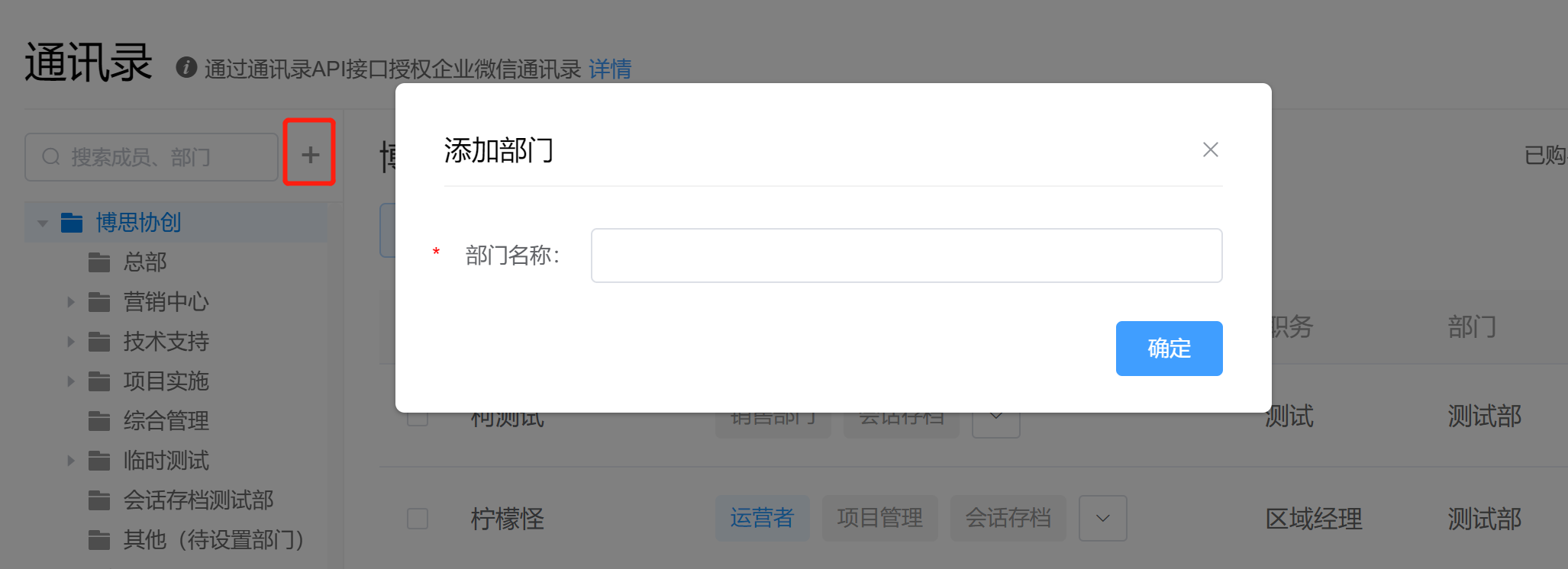Close the 添加部门 dialog

[1210, 149]
